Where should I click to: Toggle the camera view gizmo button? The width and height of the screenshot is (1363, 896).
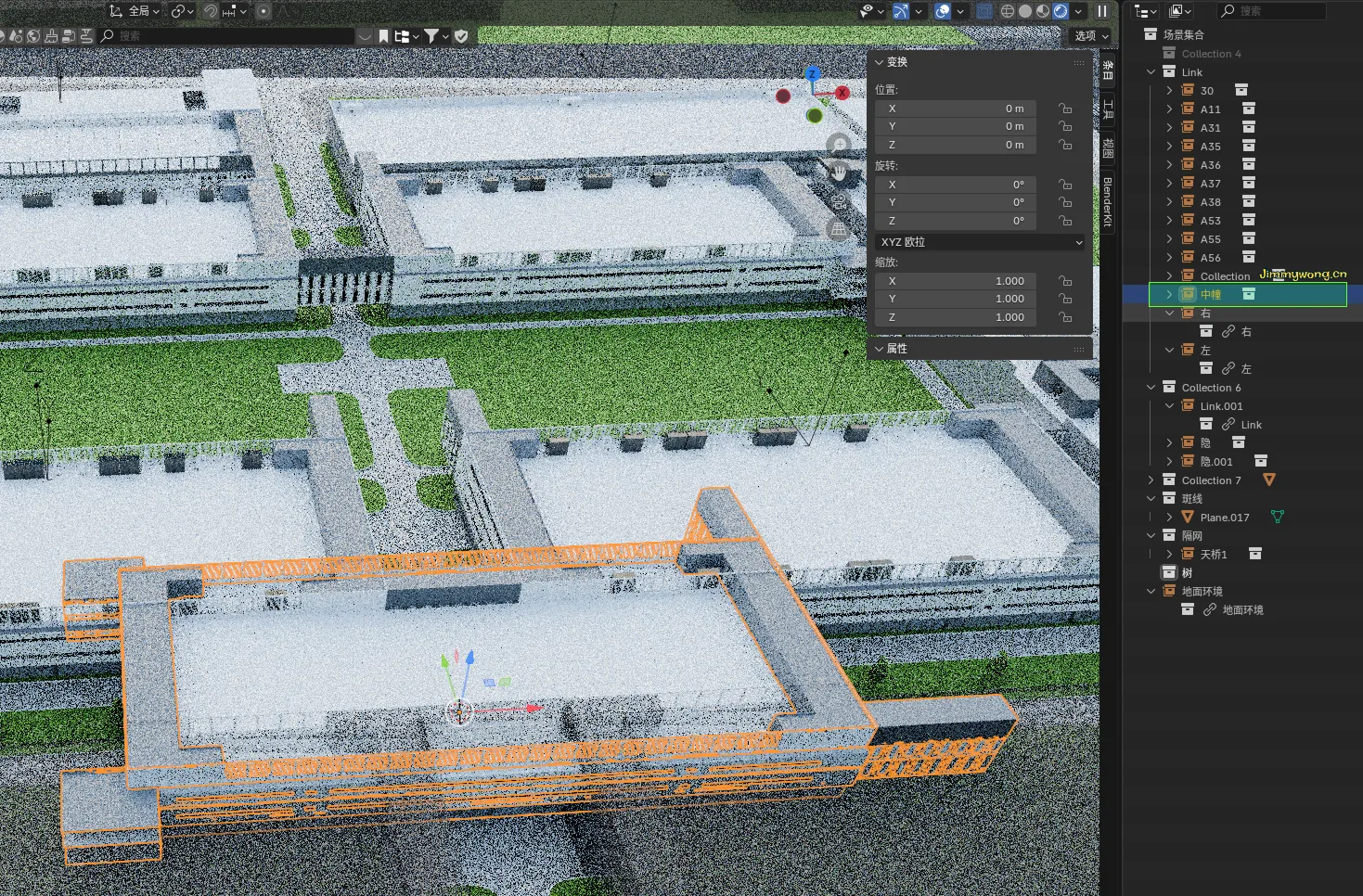tap(839, 200)
